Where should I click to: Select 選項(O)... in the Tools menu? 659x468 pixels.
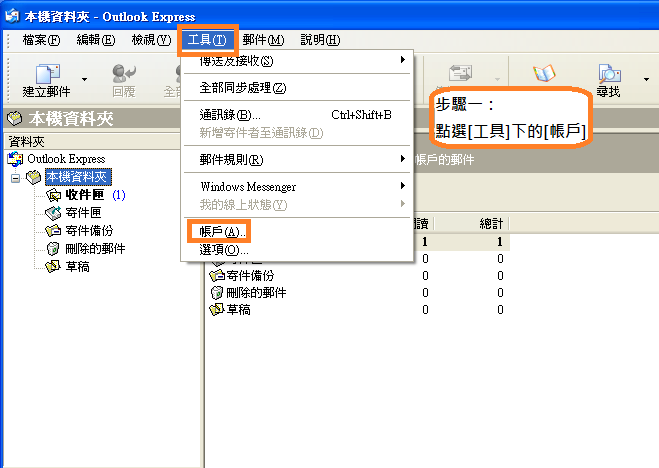pyautogui.click(x=297, y=250)
